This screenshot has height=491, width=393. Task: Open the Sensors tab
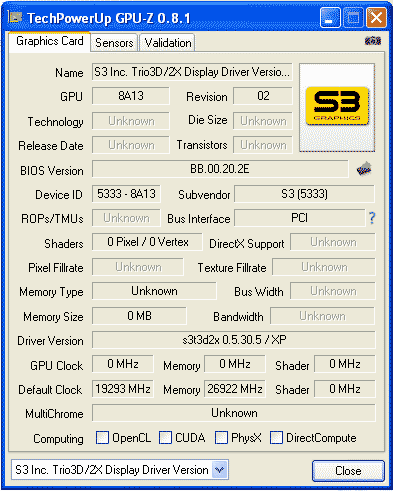(114, 43)
